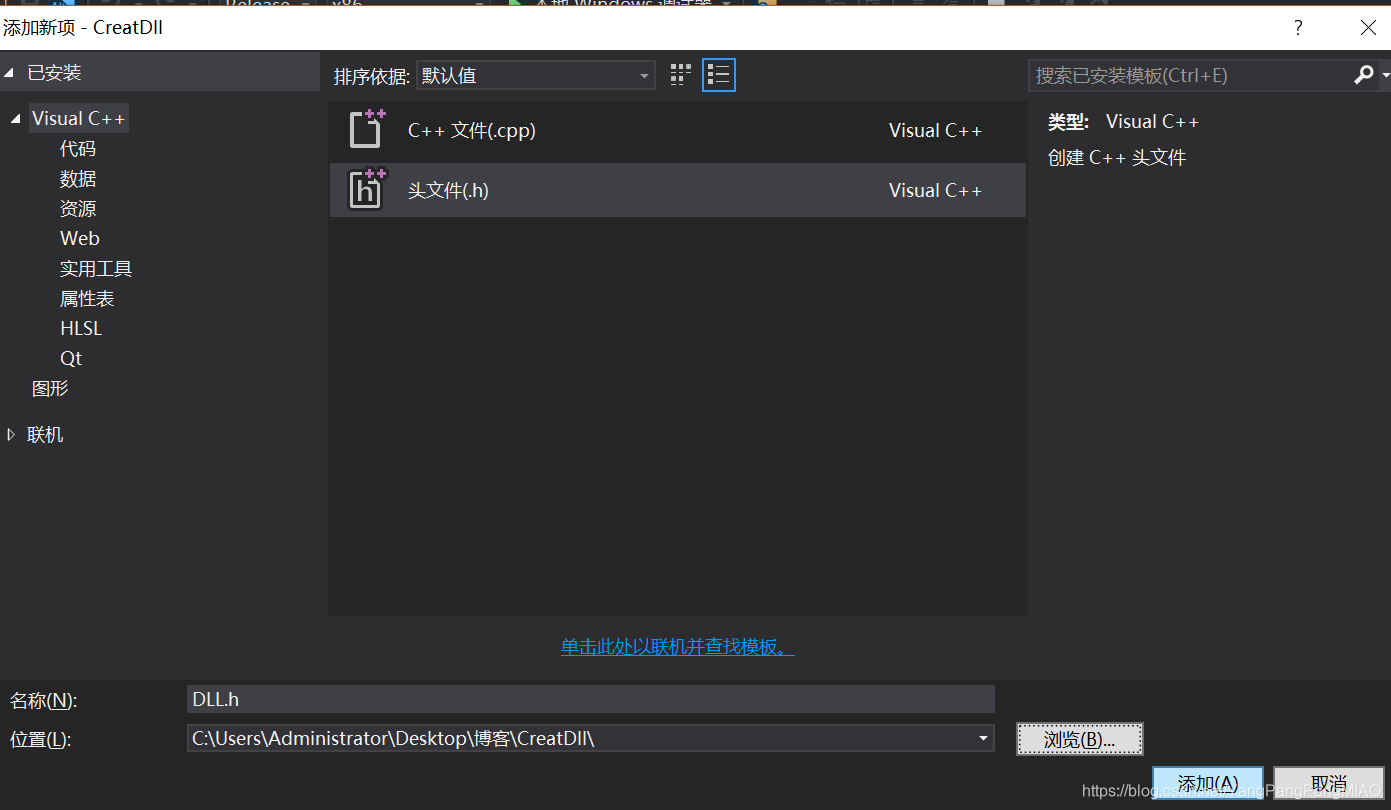
Task: Switch to medium icons list view
Action: 719,75
